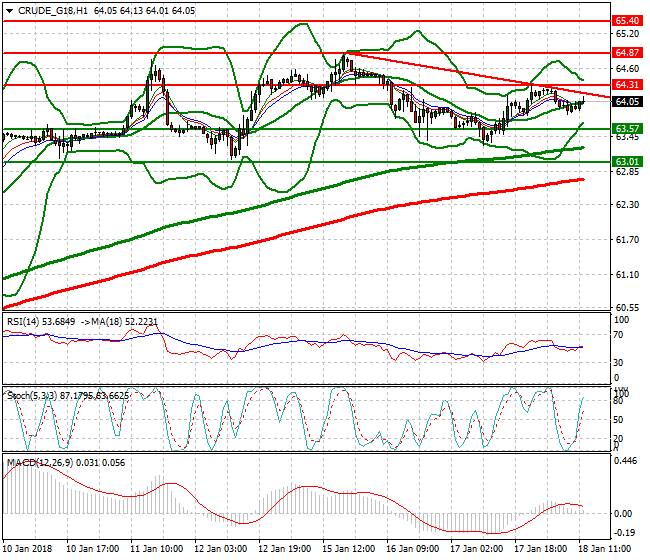The image size is (650, 560).
Task: Click the 63.57 green support label
Action: point(628,128)
